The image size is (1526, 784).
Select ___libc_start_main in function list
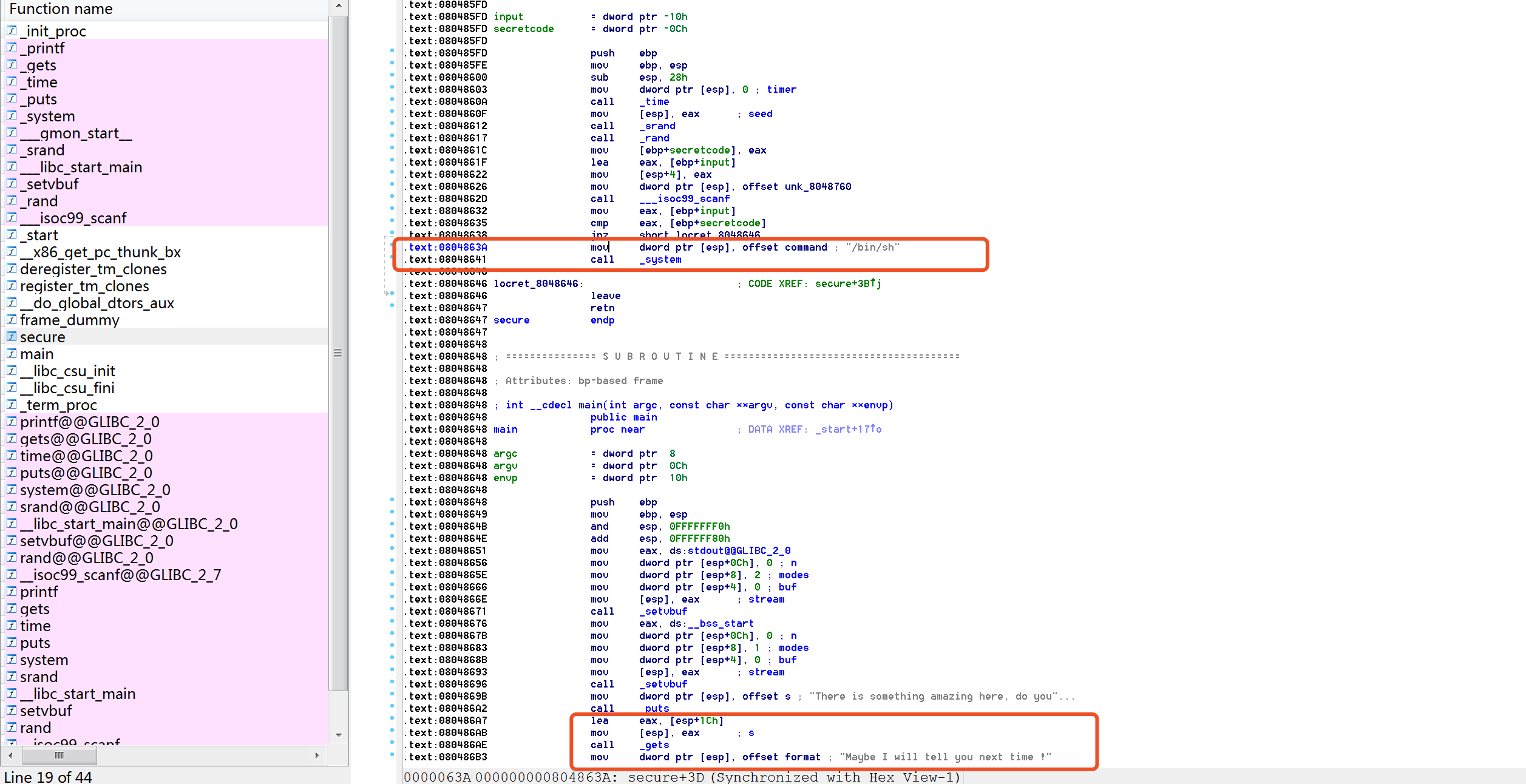click(x=81, y=167)
